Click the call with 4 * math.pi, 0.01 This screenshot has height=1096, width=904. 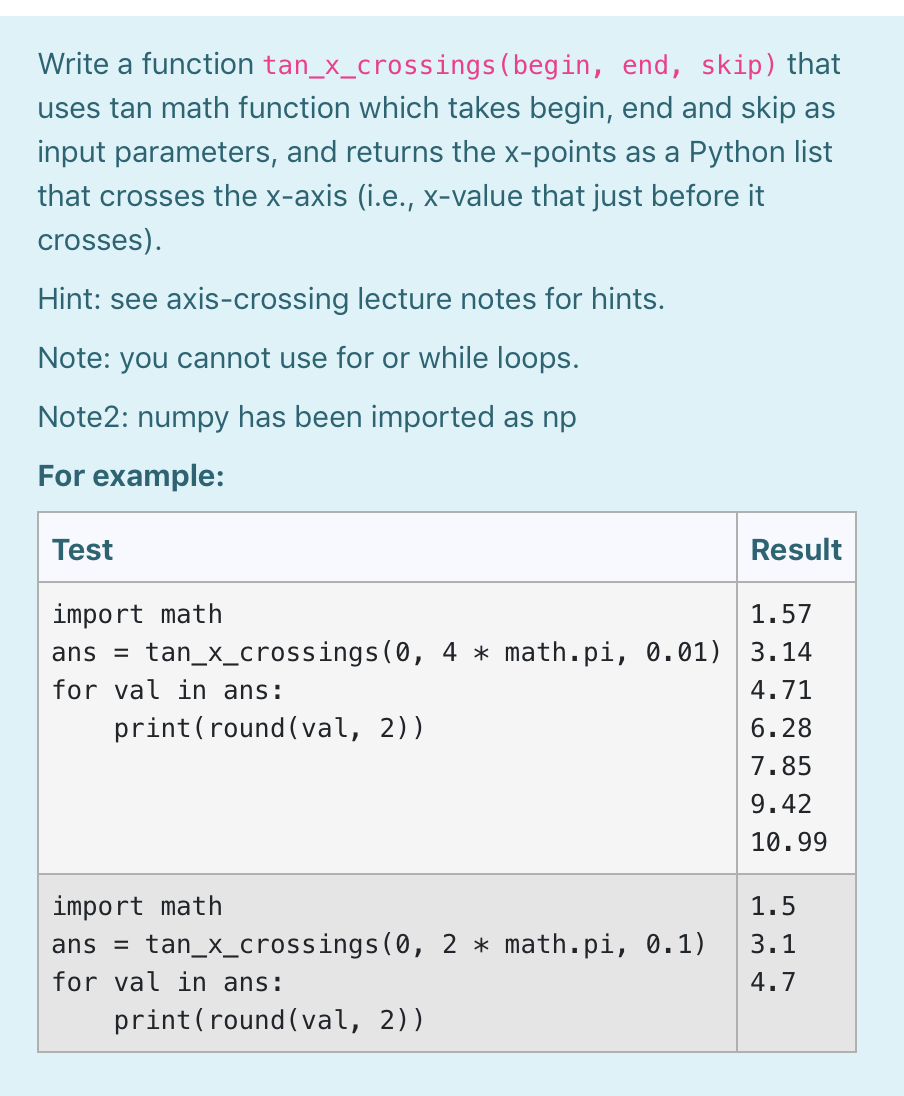387,652
